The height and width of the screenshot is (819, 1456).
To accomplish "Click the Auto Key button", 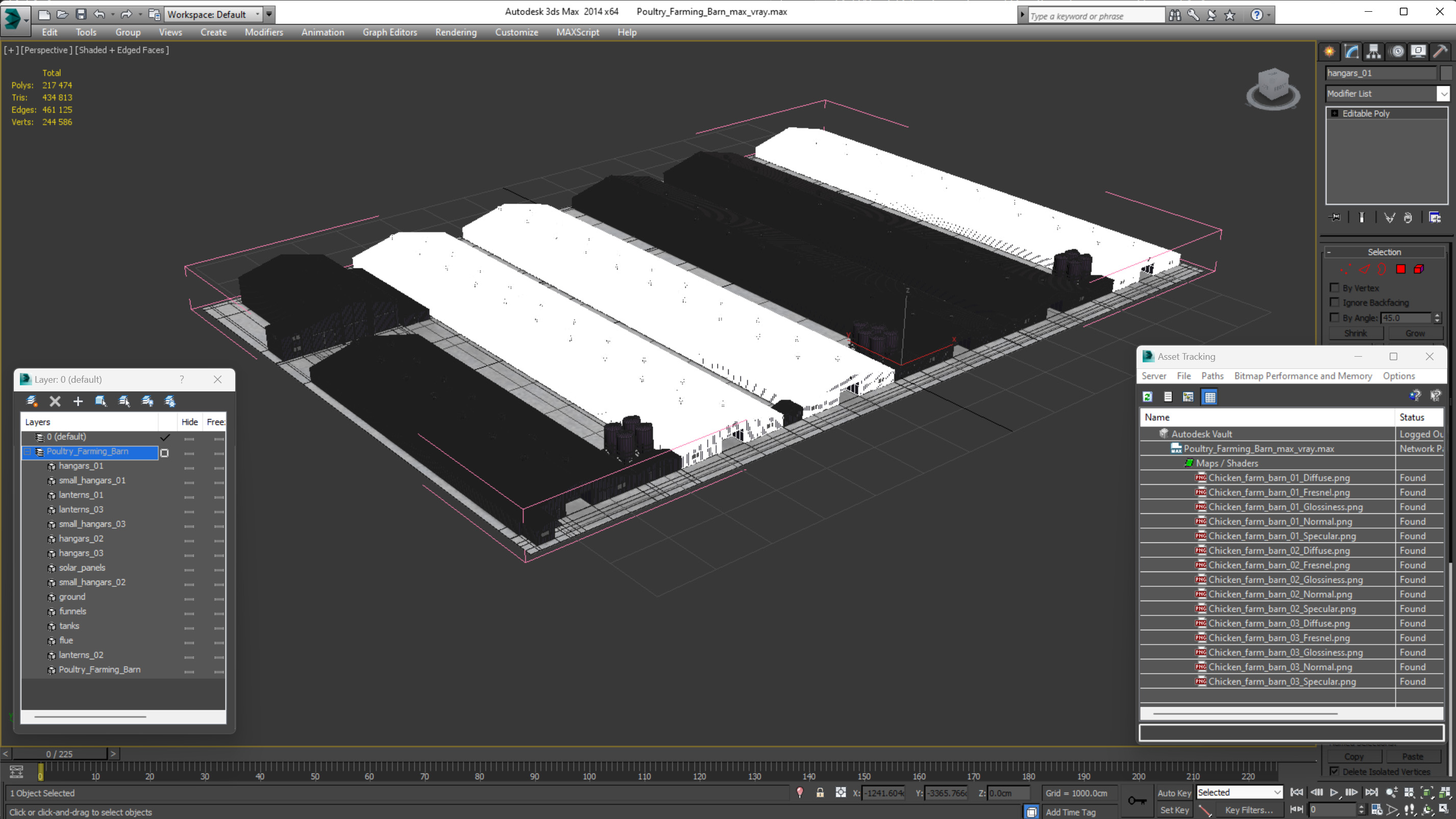I will pyautogui.click(x=1174, y=793).
